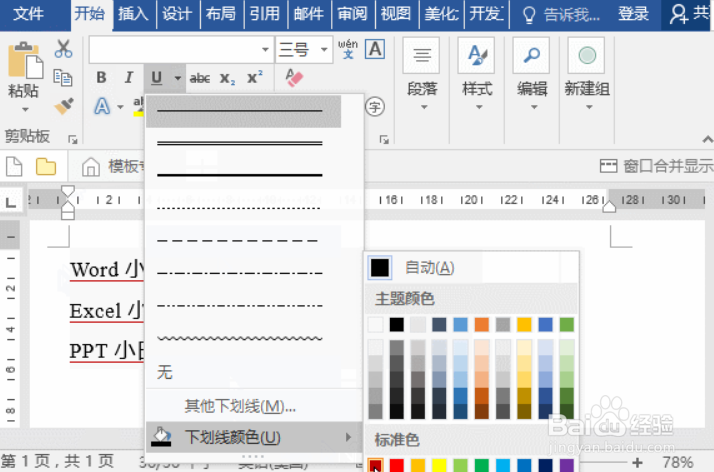Pick the standard red color swatch
Screen dimensions: 714x472
click(x=397, y=465)
